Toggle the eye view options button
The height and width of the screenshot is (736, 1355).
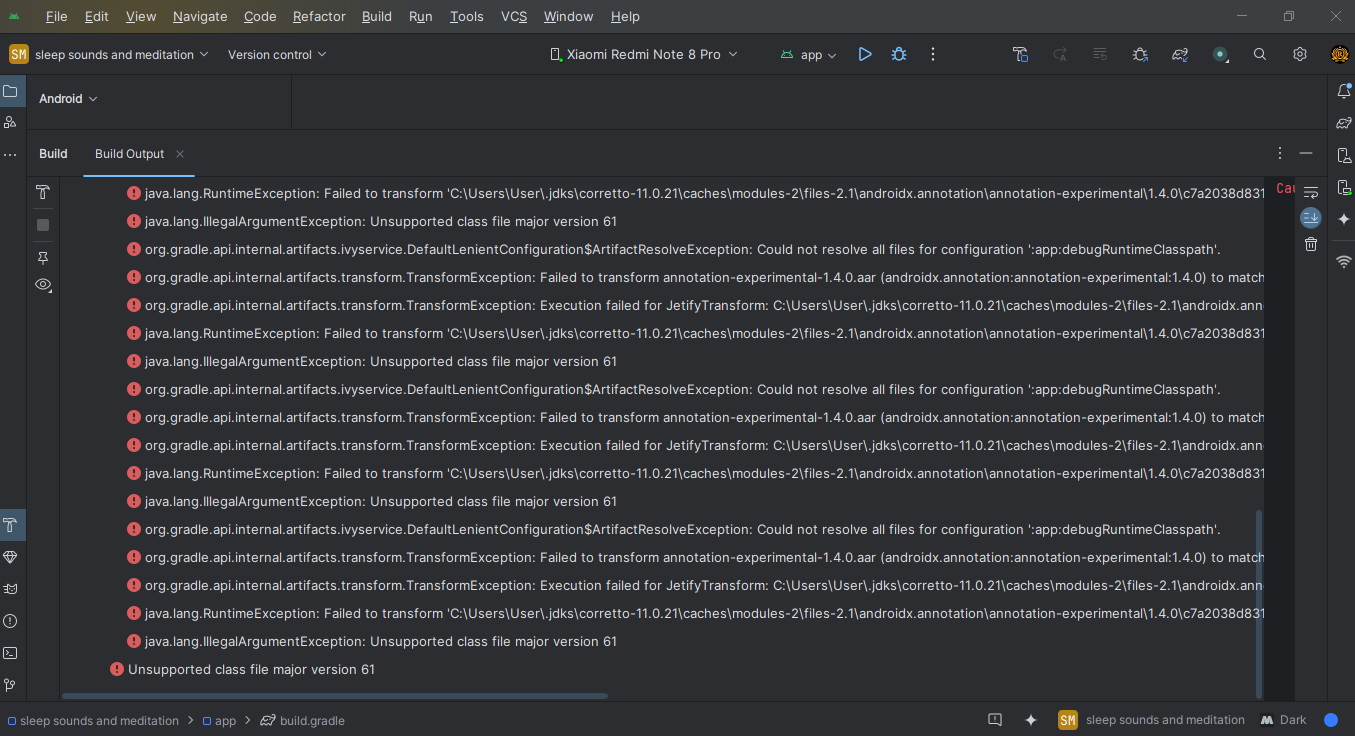(x=43, y=285)
